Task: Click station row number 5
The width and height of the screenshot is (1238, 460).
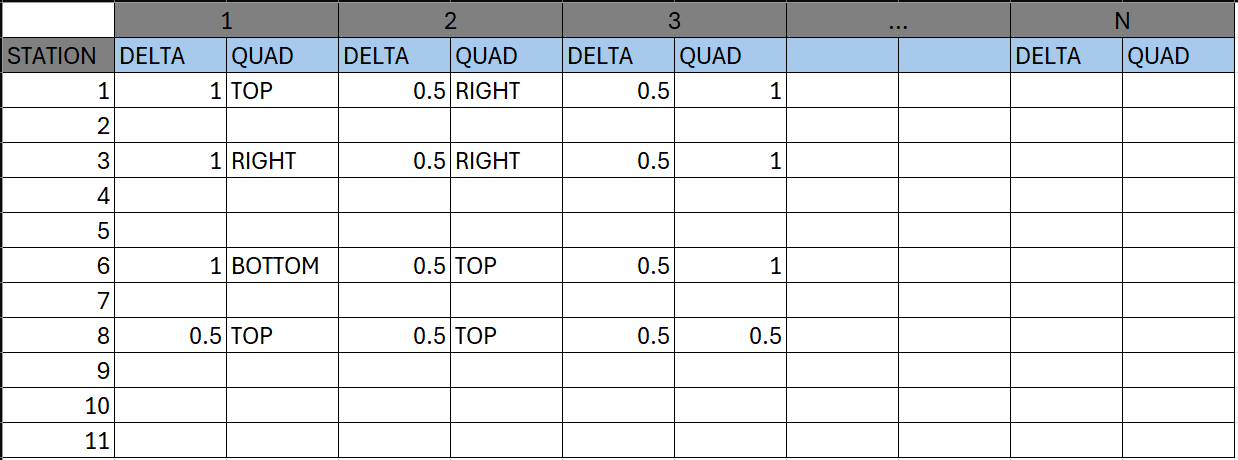Action: pos(58,231)
